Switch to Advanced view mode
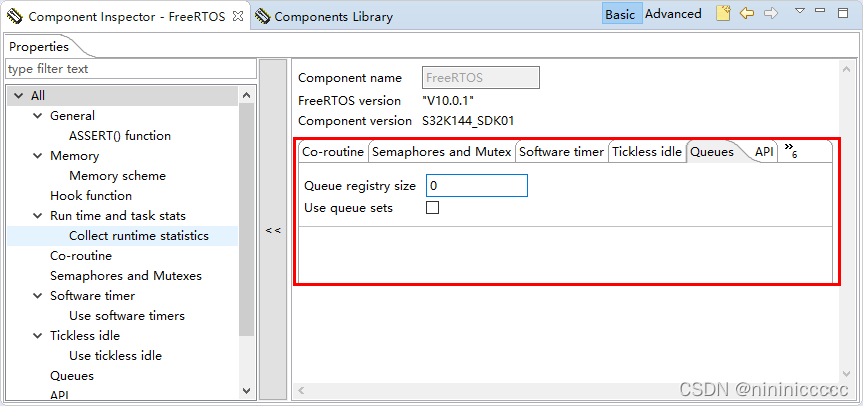 [673, 14]
